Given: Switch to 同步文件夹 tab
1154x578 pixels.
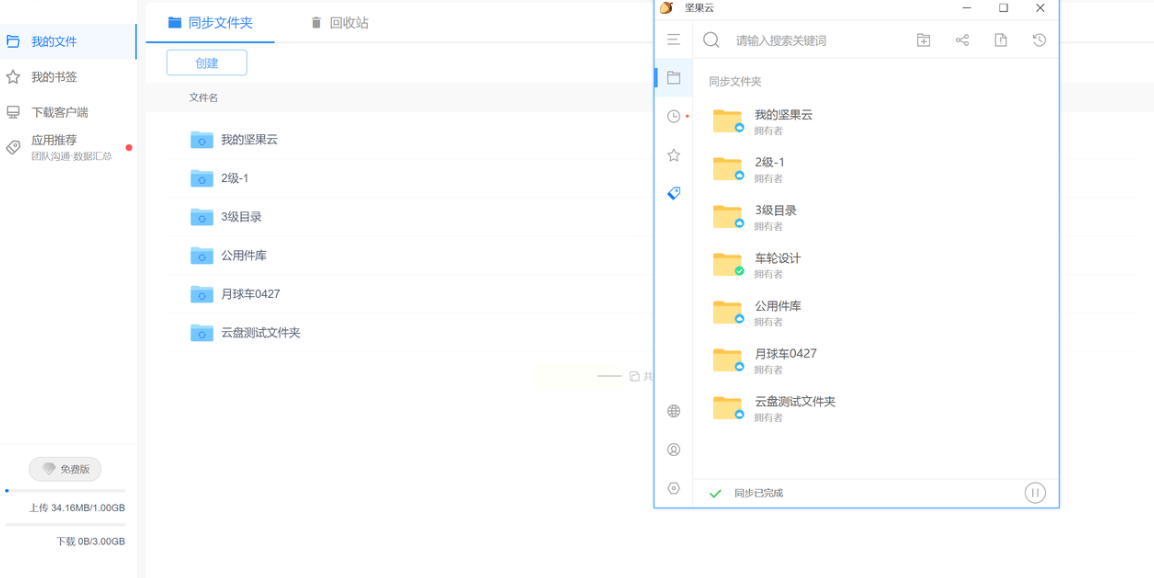Looking at the screenshot, I should 210,23.
